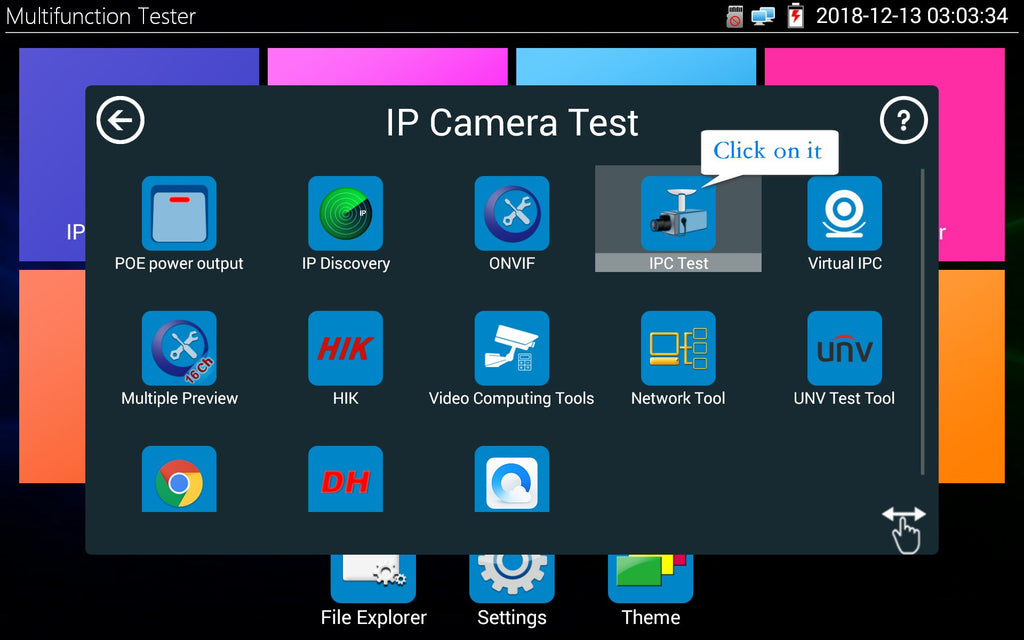
Task: Open Video Computing Tools
Action: coord(511,348)
